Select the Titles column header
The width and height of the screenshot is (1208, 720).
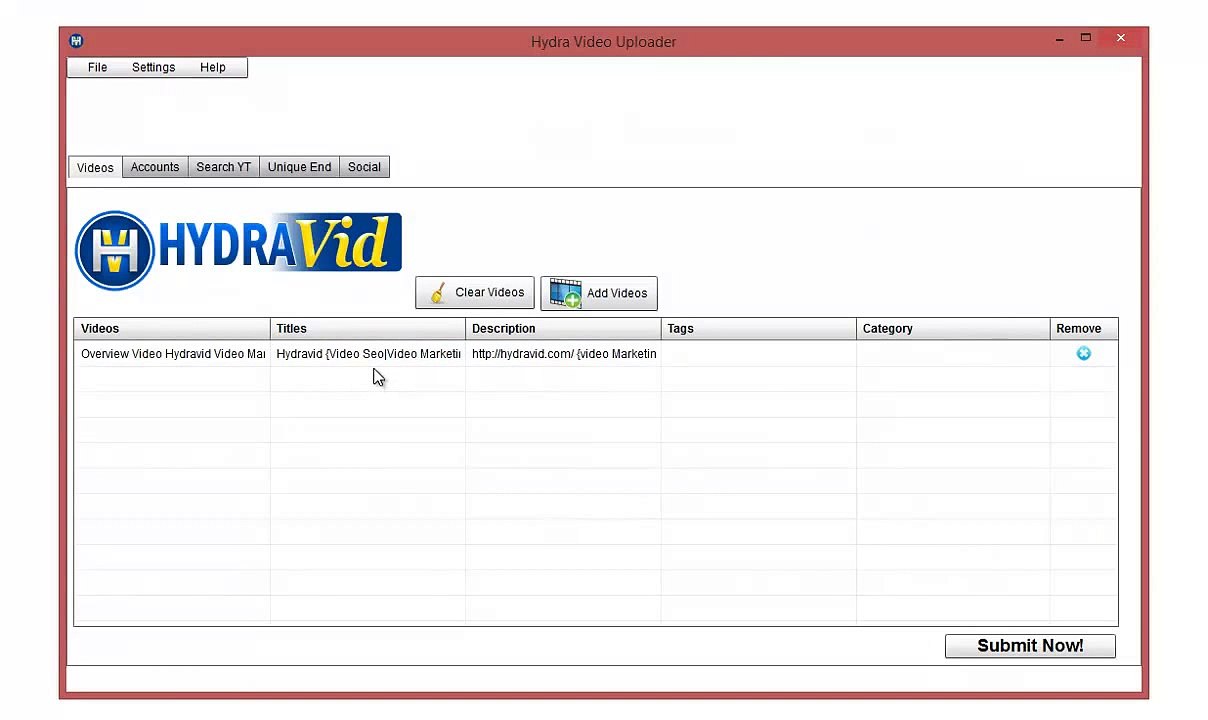pos(367,328)
